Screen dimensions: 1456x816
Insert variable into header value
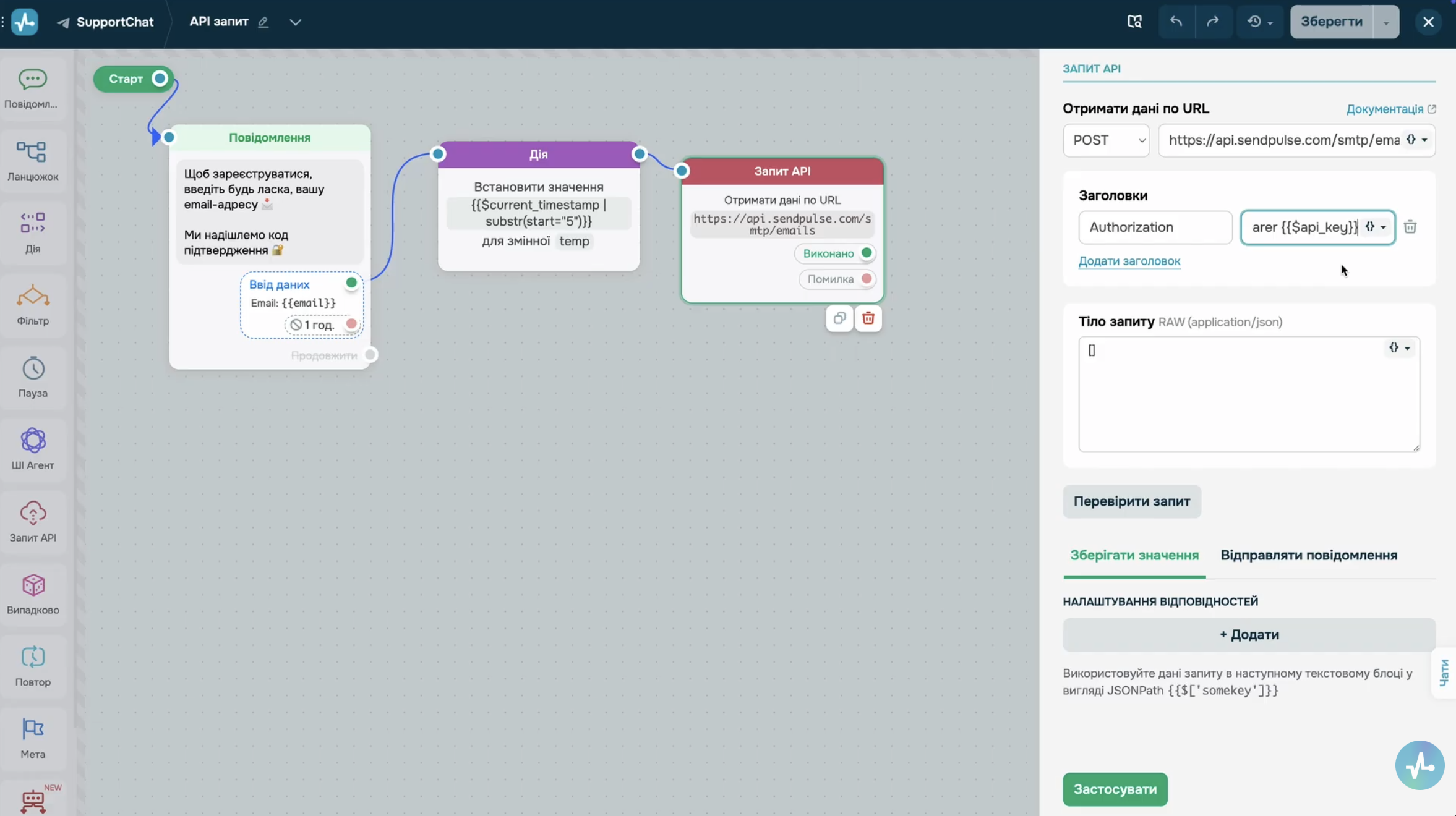1376,227
